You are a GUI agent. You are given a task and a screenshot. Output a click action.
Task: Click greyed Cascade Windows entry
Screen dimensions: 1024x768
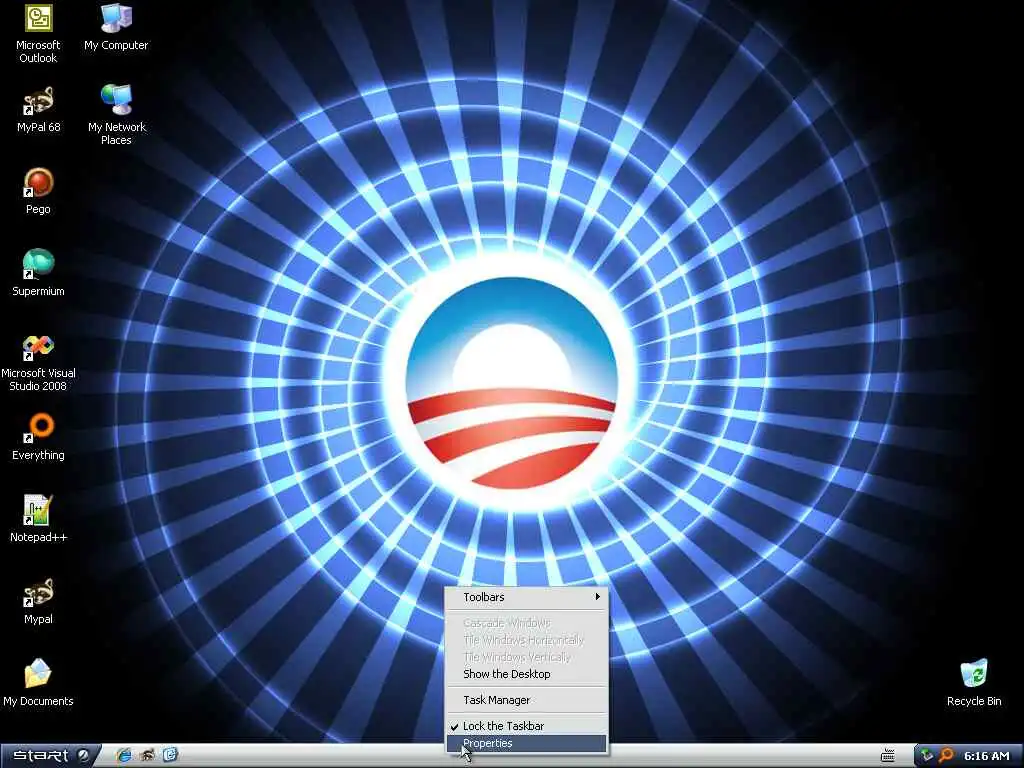(x=526, y=623)
